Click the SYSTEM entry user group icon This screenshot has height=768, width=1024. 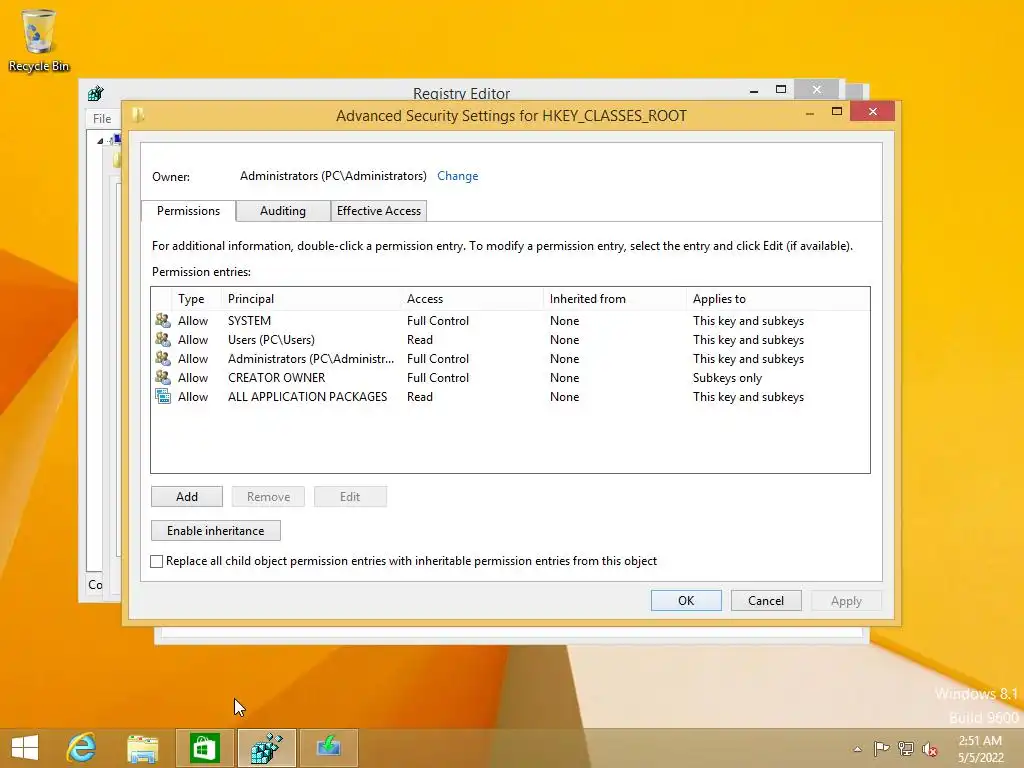click(163, 321)
